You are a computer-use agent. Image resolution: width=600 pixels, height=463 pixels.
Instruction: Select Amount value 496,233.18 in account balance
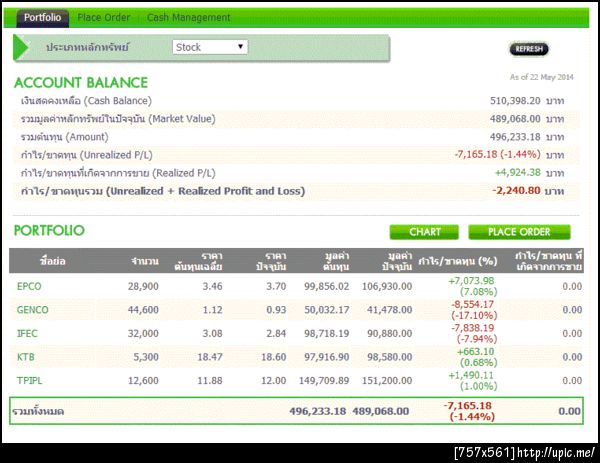515,137
